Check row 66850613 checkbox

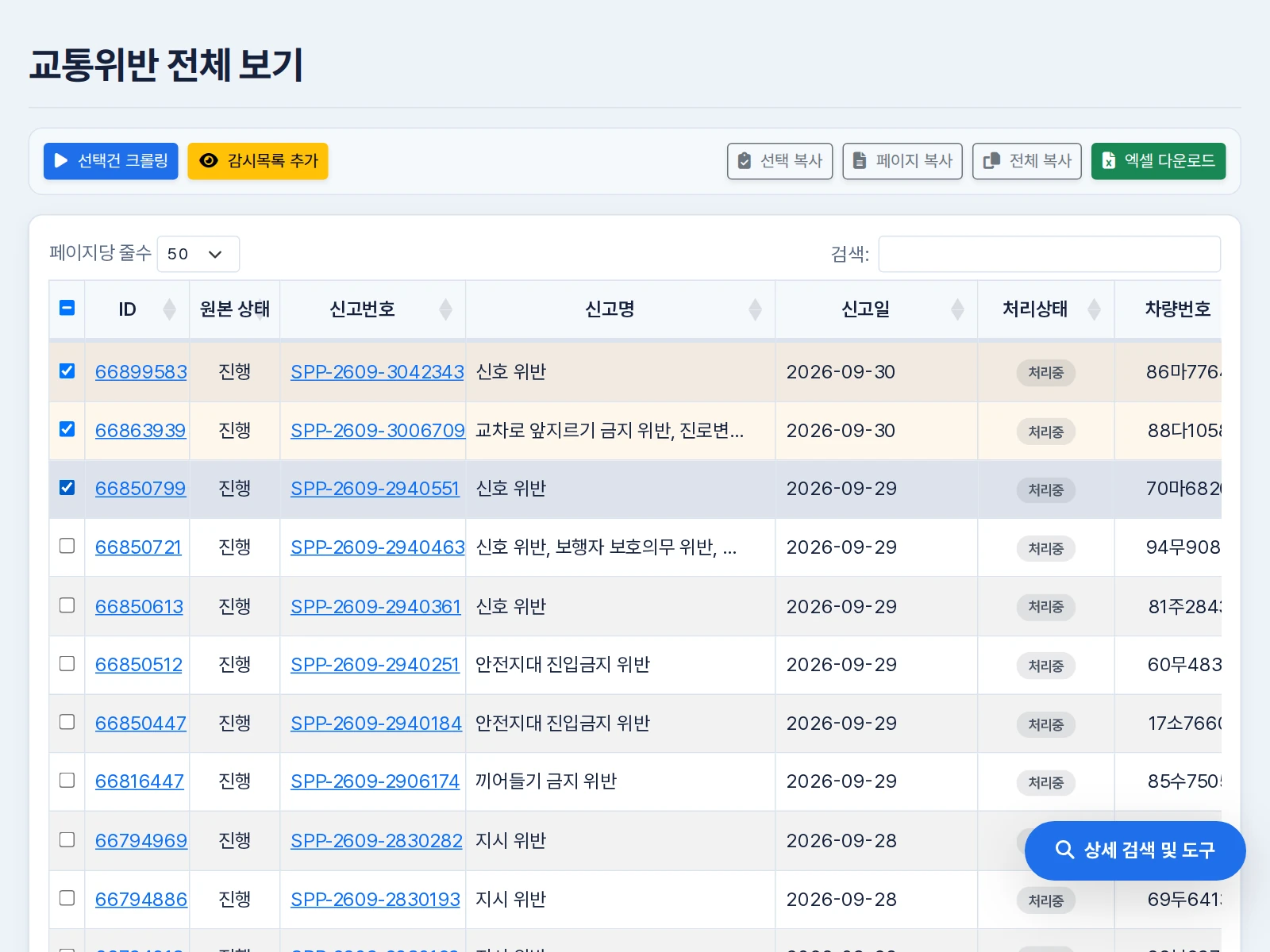[67, 605]
